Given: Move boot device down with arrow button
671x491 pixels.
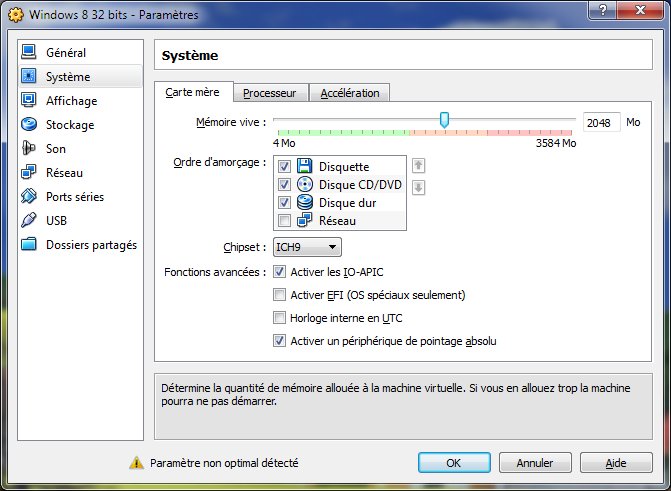Looking at the screenshot, I should point(419,187).
